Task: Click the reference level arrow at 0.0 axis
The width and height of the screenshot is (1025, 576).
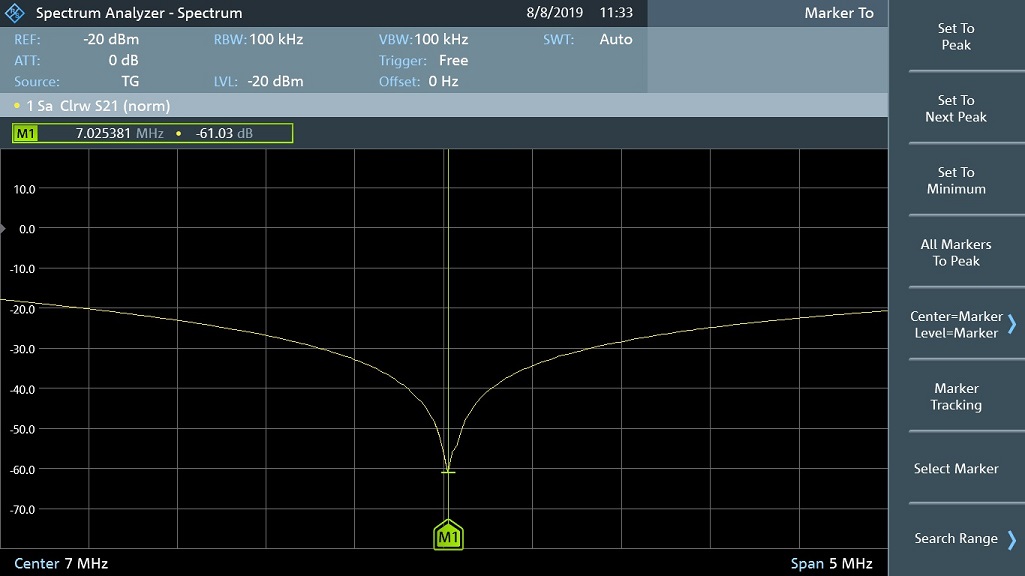Action: [3, 228]
